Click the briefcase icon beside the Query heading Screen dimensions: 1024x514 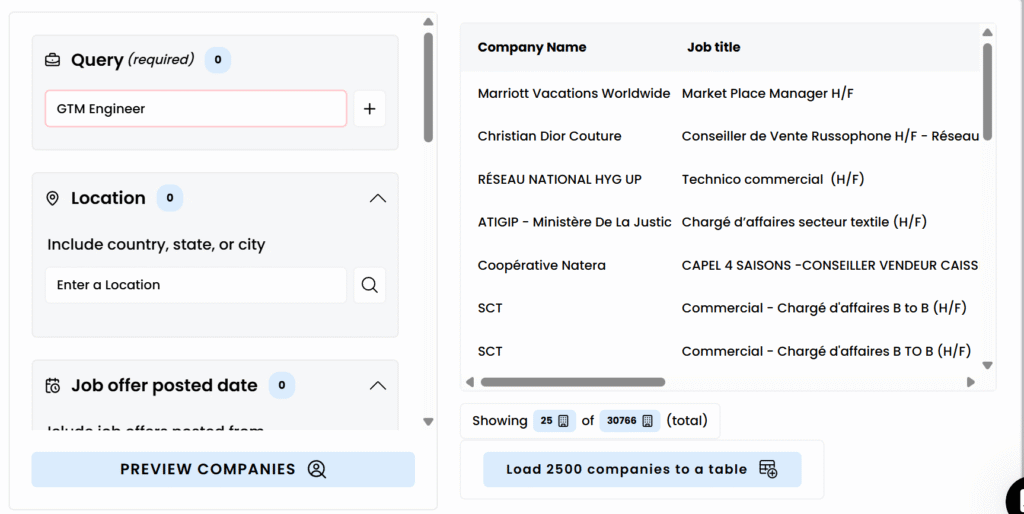53,60
